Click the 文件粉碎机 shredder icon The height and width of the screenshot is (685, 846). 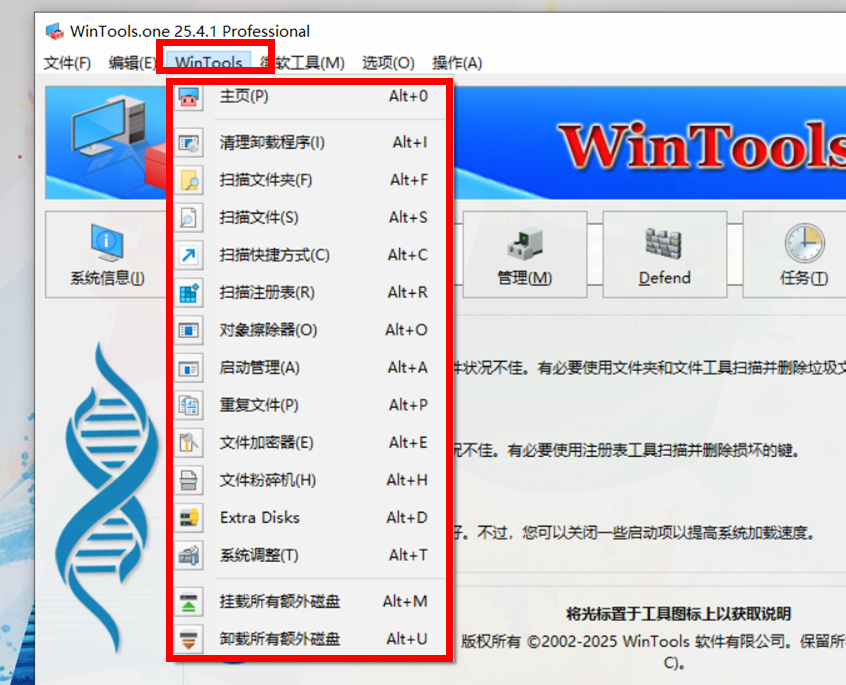point(188,481)
